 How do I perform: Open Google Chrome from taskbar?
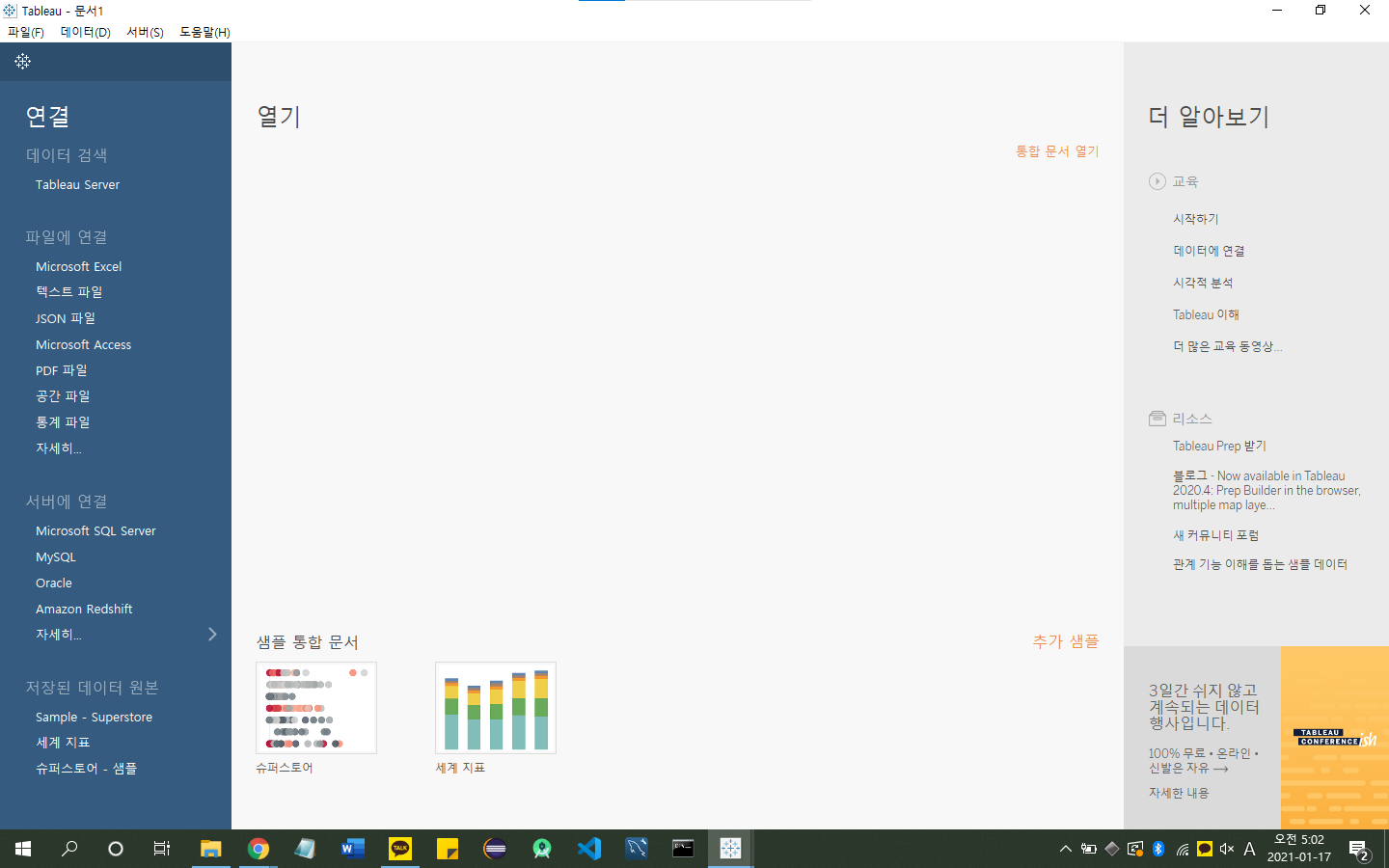coord(258,849)
